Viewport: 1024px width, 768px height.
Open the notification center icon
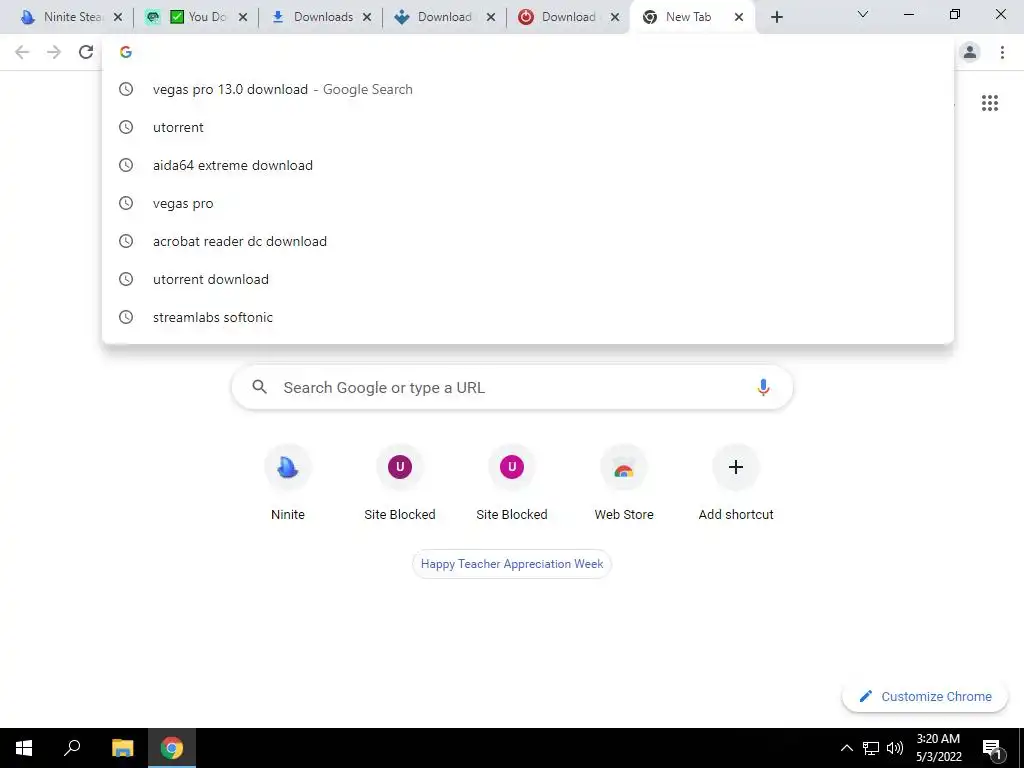[992, 748]
